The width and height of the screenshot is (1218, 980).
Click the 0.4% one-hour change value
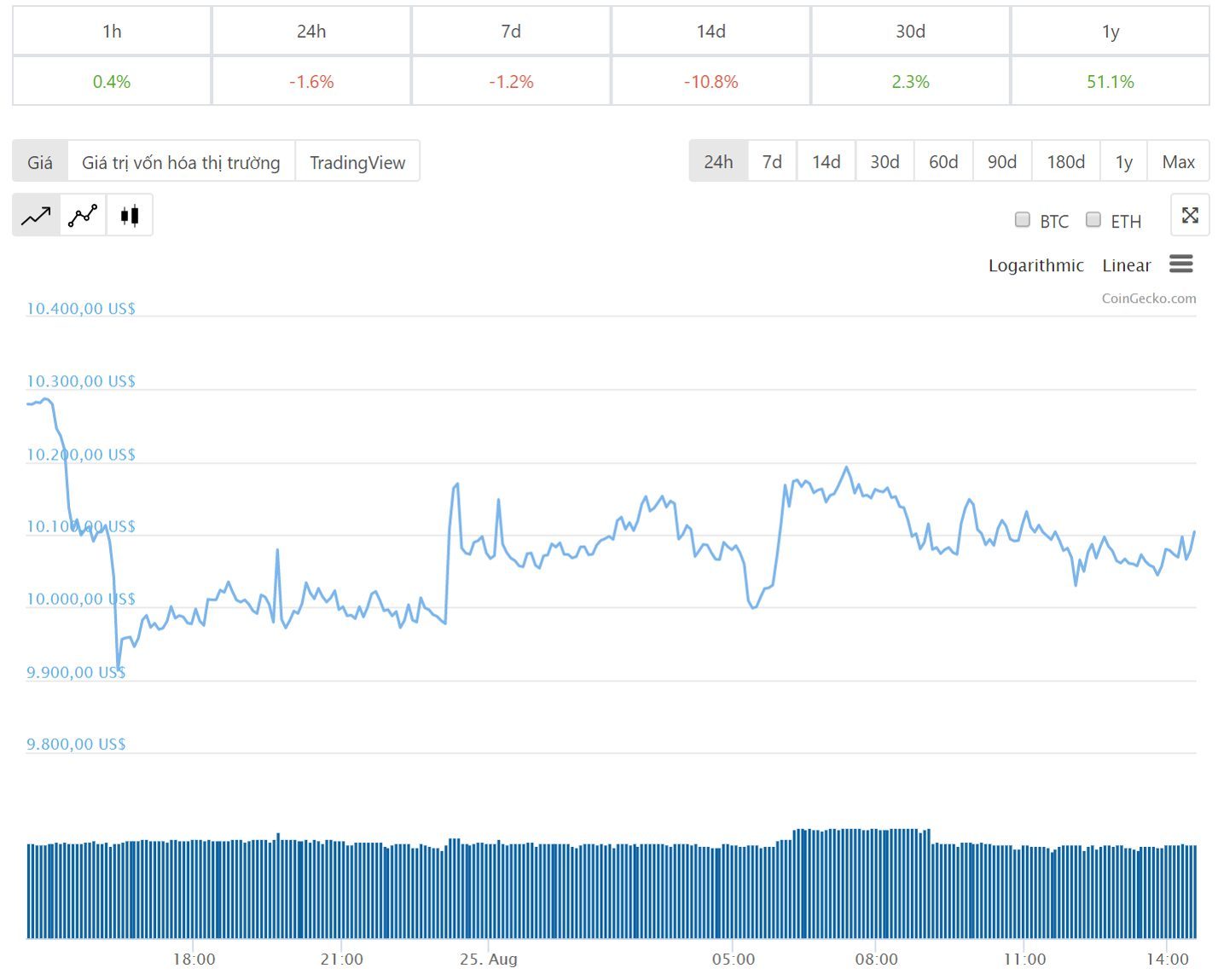pos(112,82)
